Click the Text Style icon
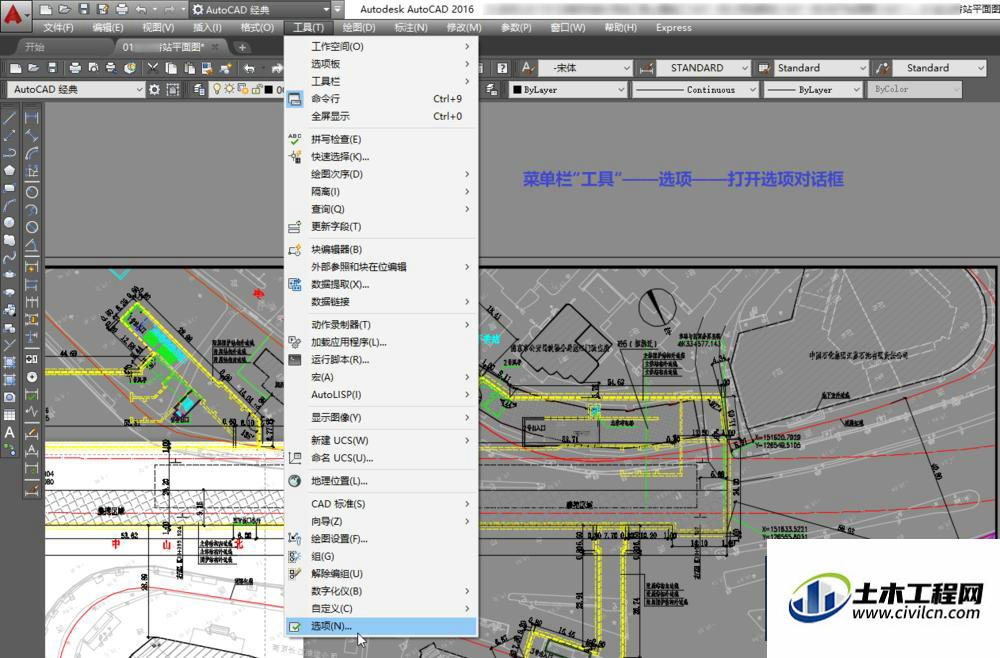Image resolution: width=1000 pixels, height=658 pixels. point(527,68)
